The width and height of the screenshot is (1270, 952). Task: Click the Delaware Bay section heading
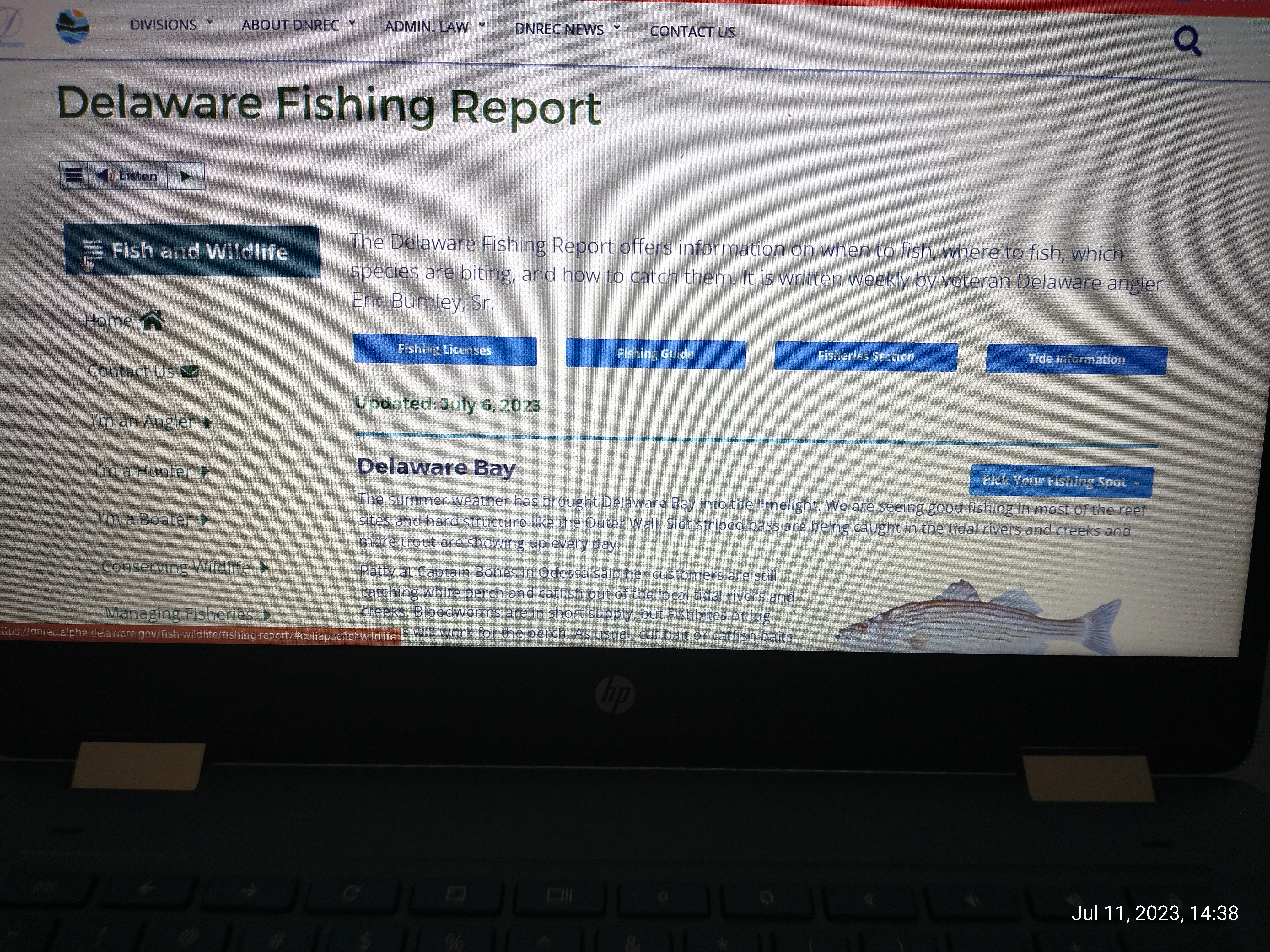click(x=436, y=467)
